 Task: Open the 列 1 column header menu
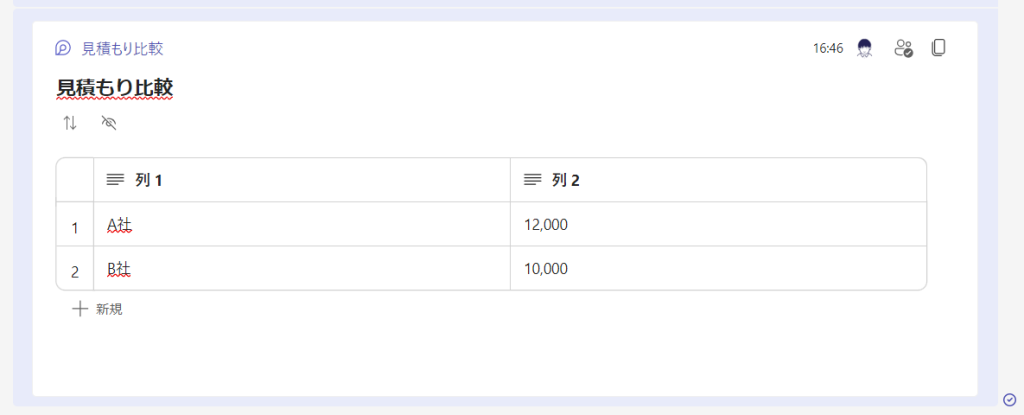[300, 180]
